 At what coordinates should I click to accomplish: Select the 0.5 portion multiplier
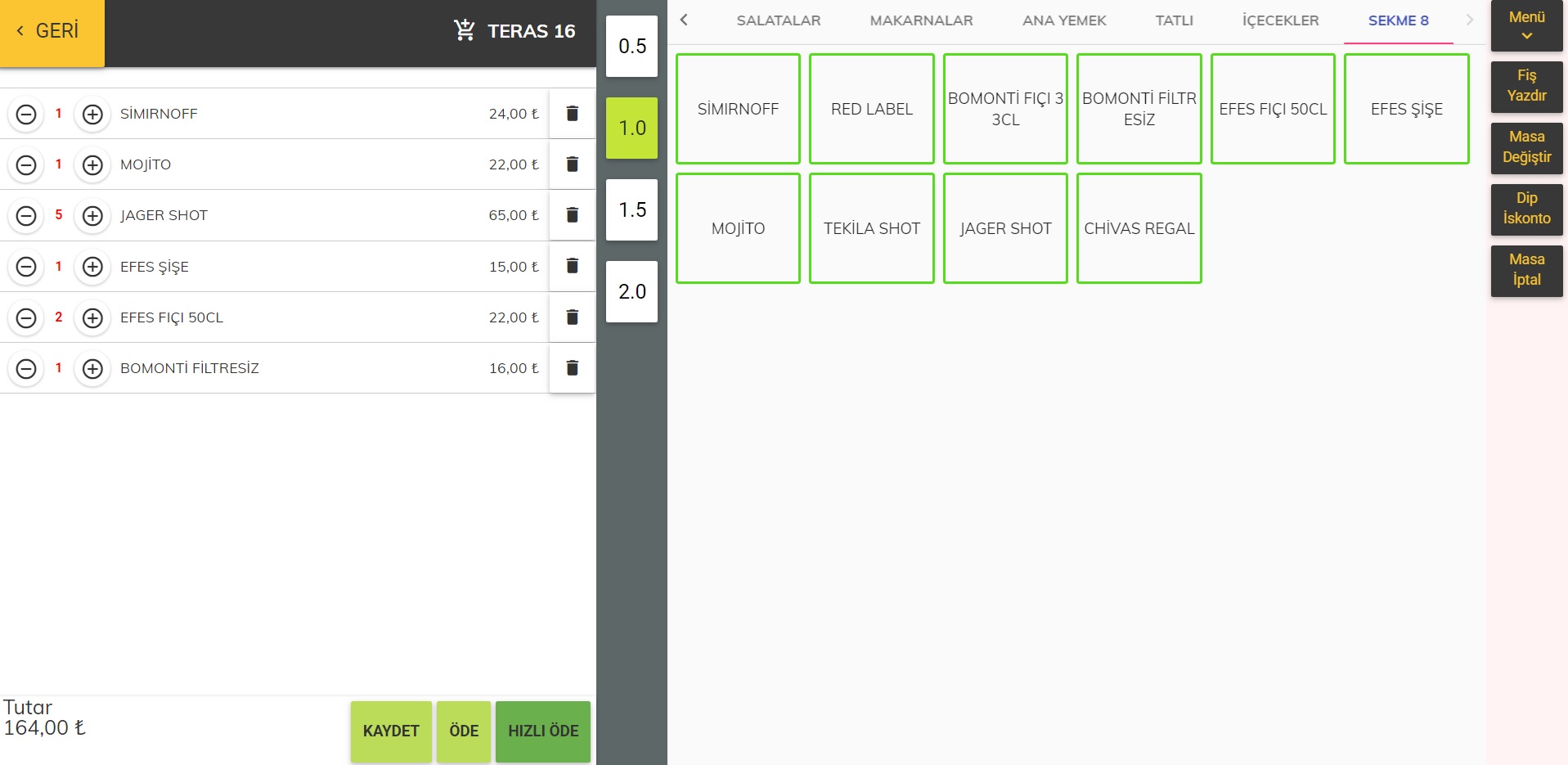tap(631, 46)
